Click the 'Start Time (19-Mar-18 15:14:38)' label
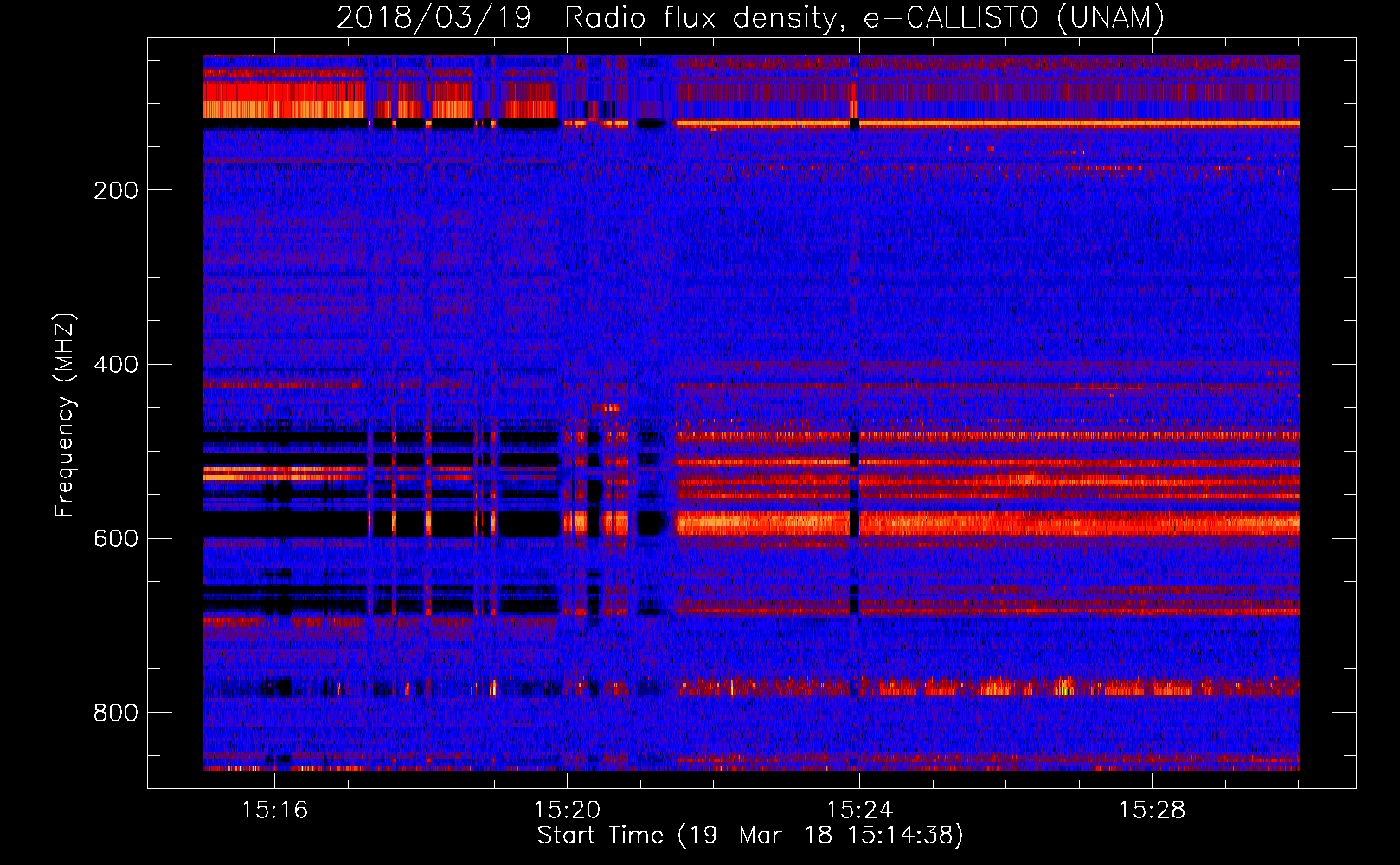 point(750,836)
